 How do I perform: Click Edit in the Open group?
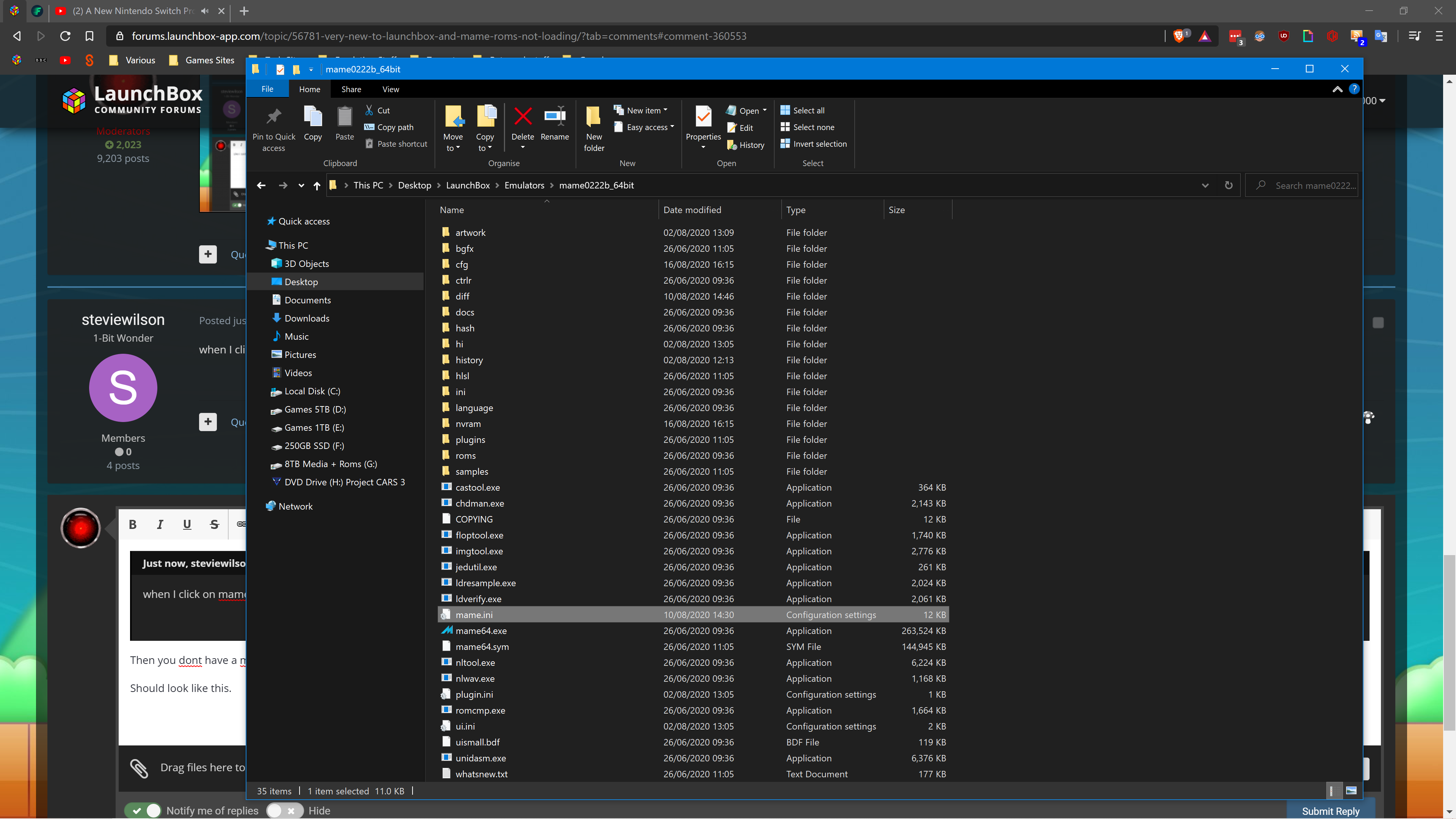click(x=741, y=128)
